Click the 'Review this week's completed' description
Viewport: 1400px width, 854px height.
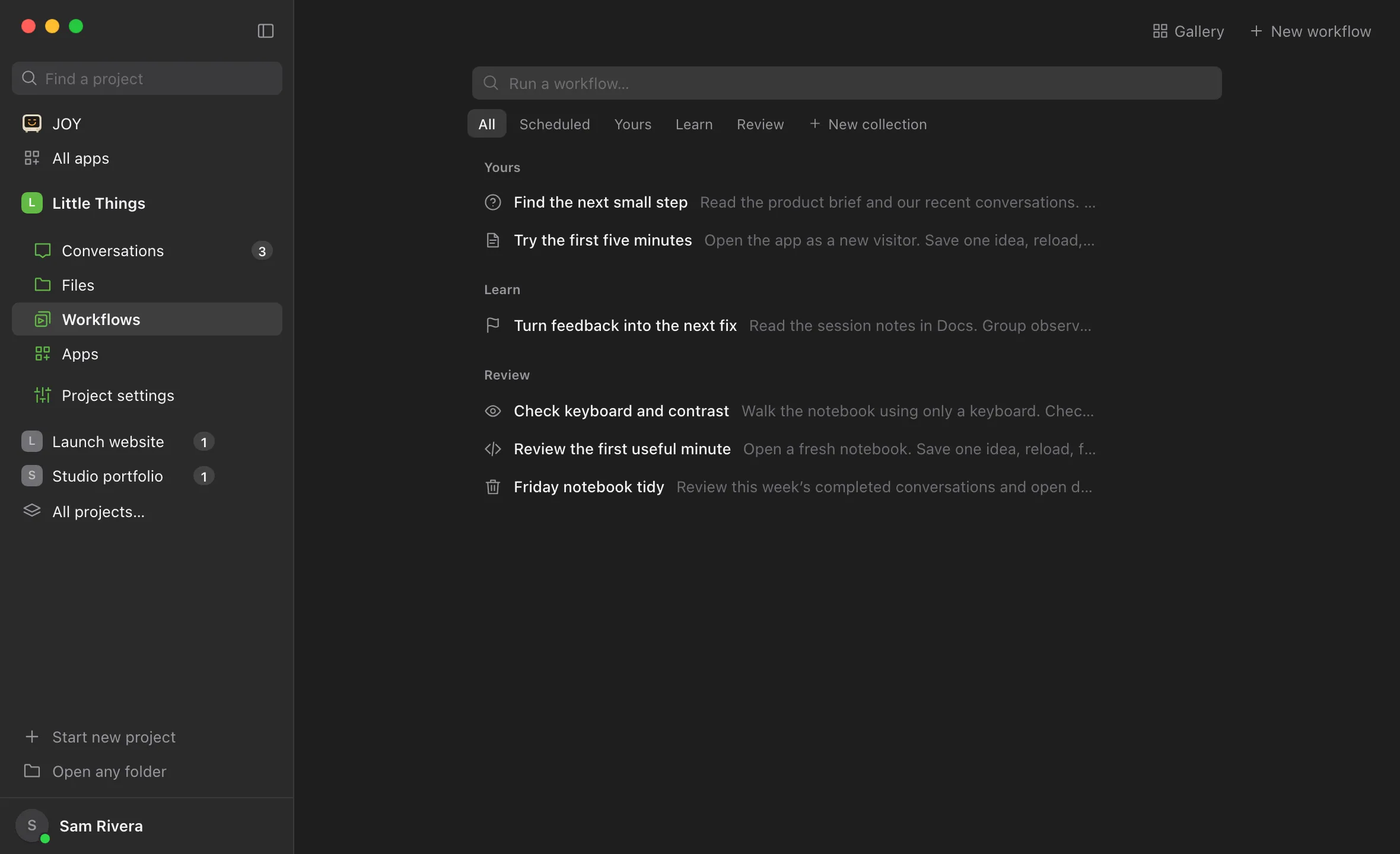pyautogui.click(x=884, y=487)
